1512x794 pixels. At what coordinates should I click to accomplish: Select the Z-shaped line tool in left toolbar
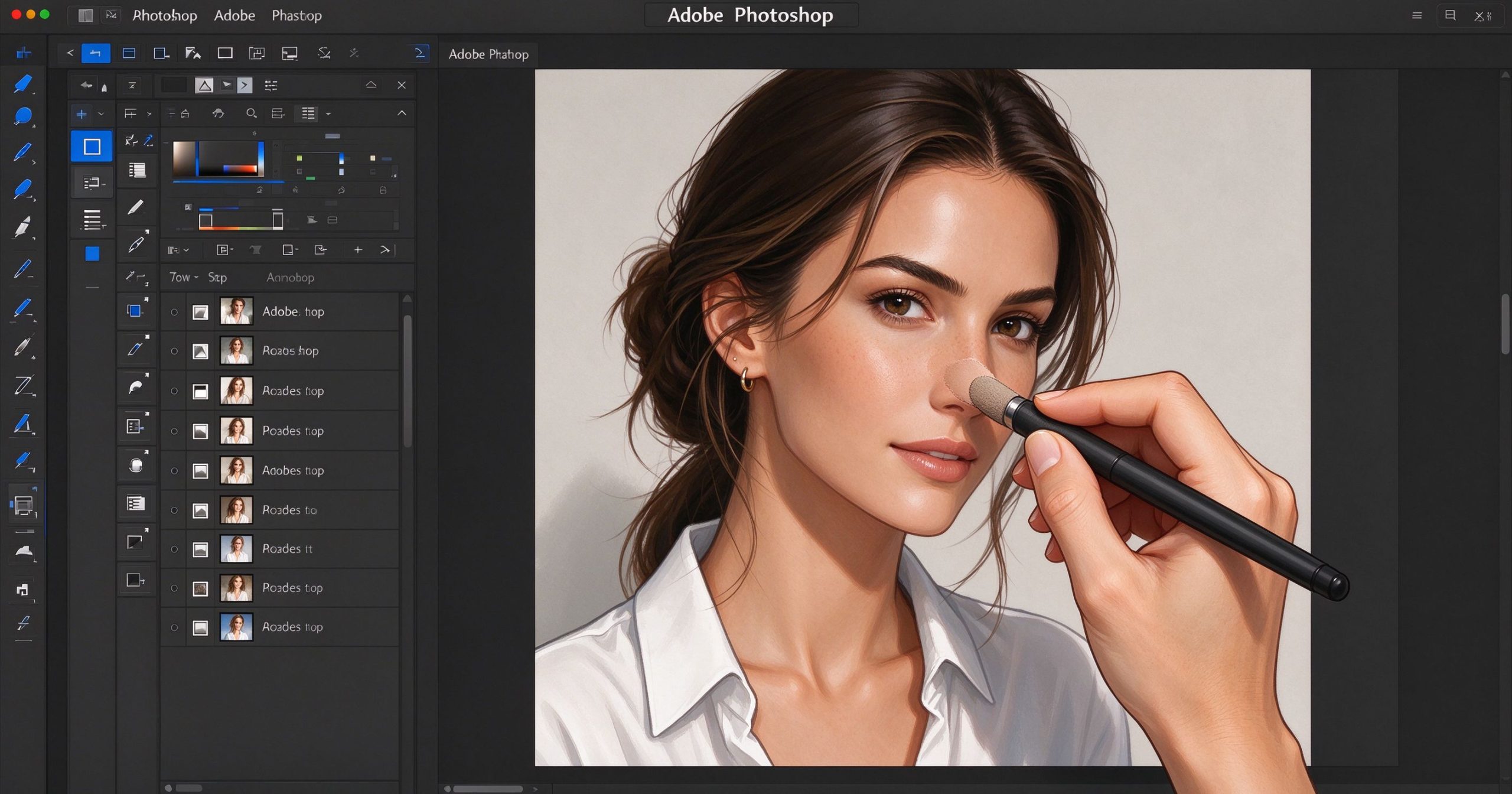(x=23, y=386)
